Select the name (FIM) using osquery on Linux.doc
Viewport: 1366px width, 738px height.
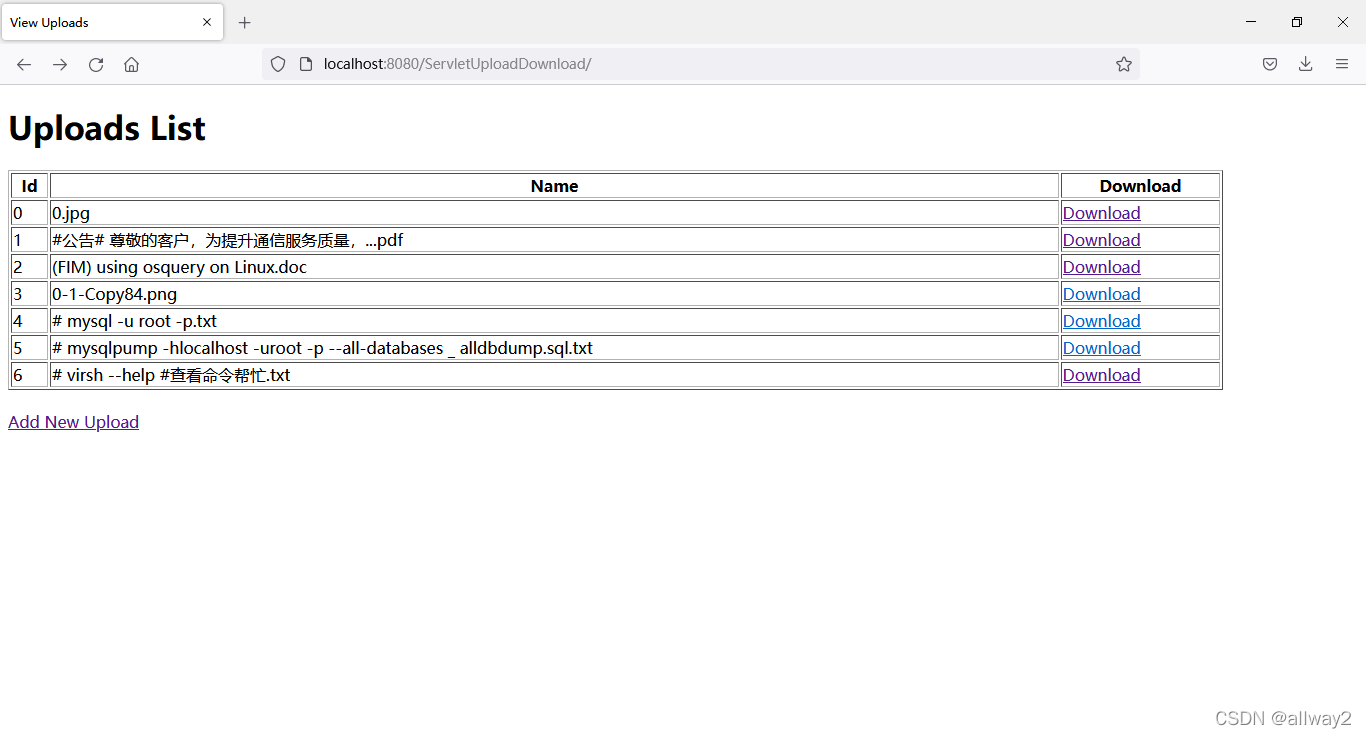click(x=180, y=267)
